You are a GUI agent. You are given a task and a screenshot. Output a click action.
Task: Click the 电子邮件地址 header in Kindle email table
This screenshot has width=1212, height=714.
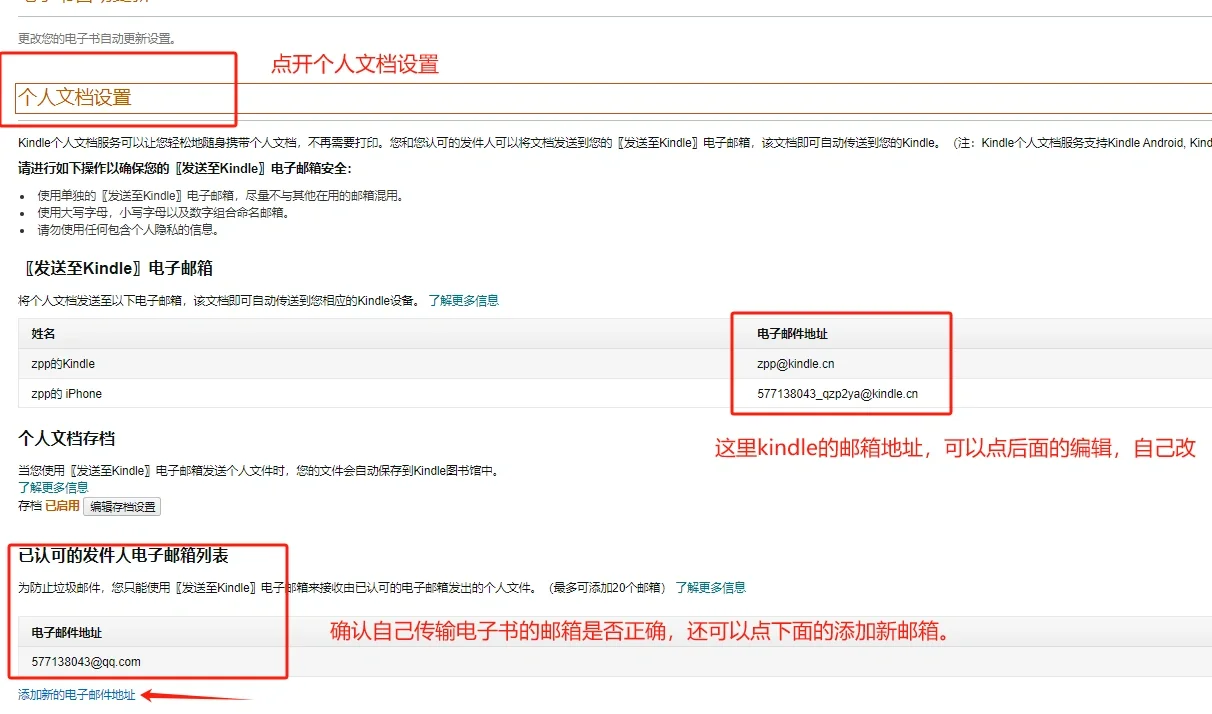click(x=792, y=334)
